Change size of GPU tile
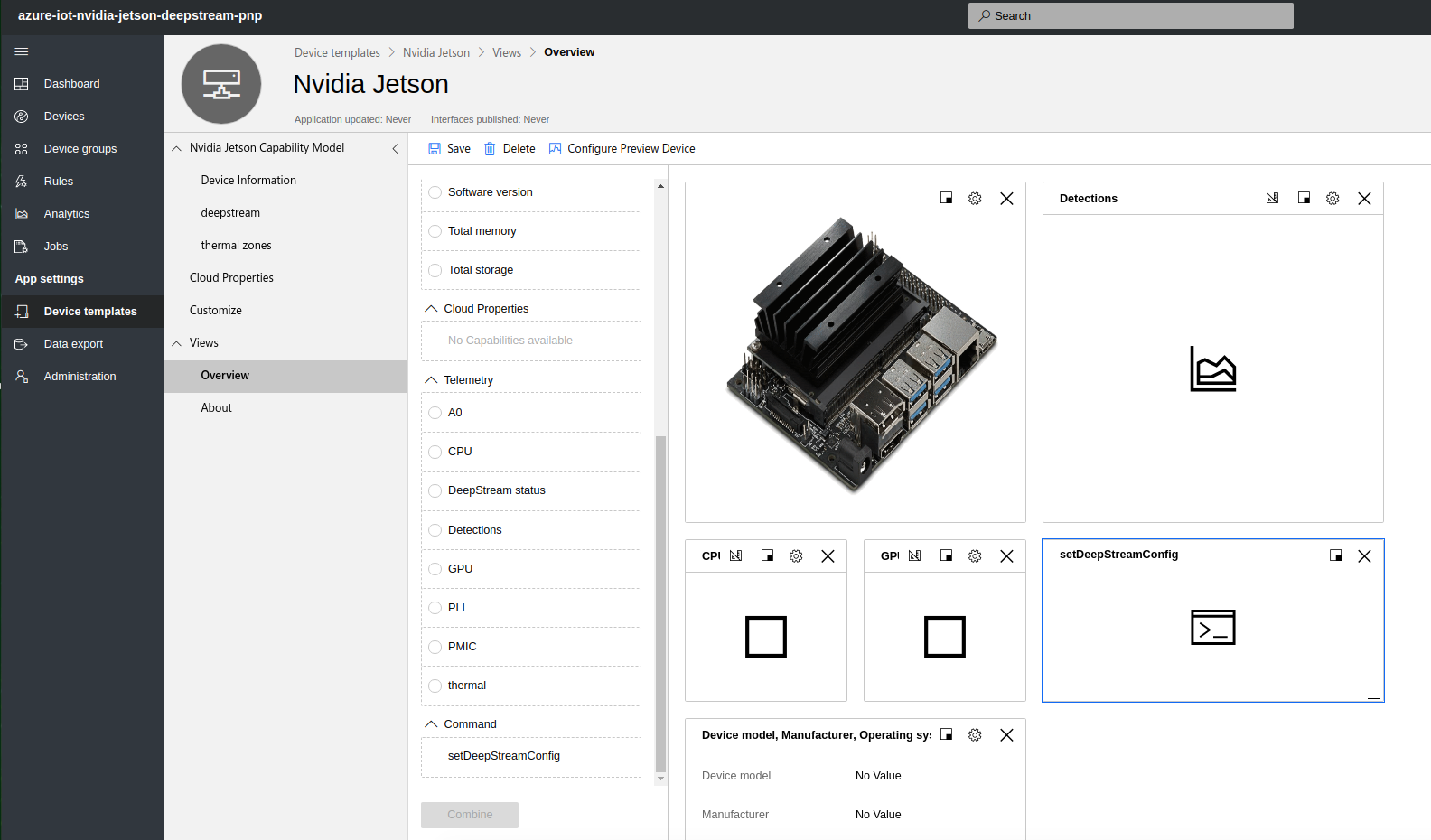The width and height of the screenshot is (1431, 840). [x=946, y=555]
